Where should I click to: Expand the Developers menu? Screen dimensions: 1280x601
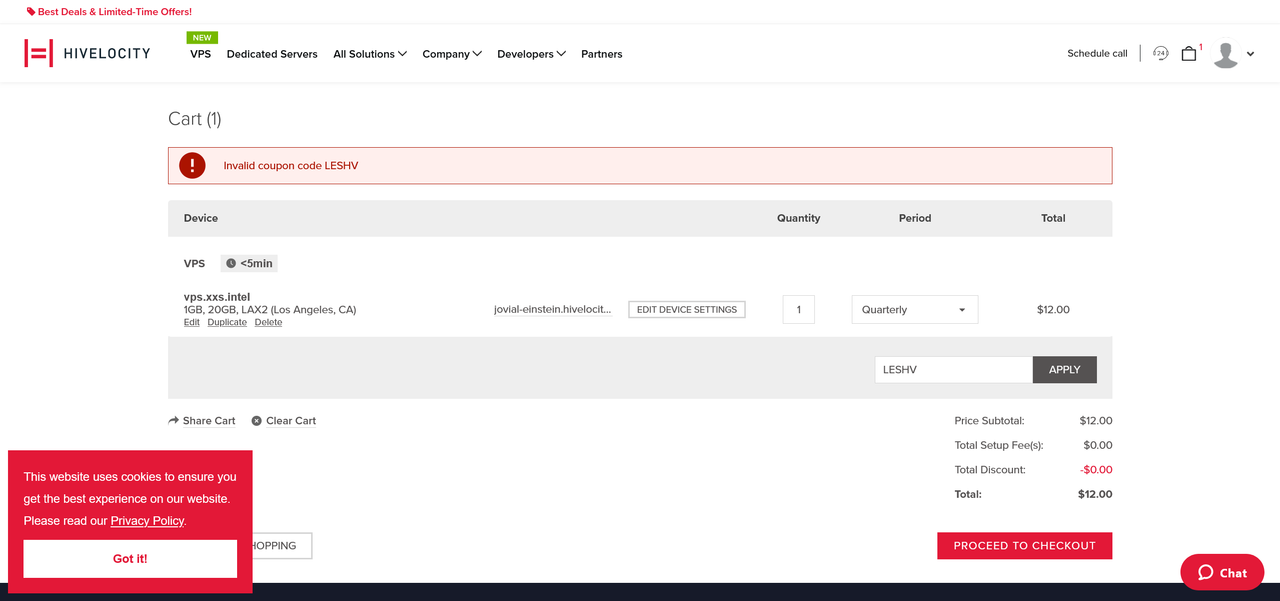point(532,54)
